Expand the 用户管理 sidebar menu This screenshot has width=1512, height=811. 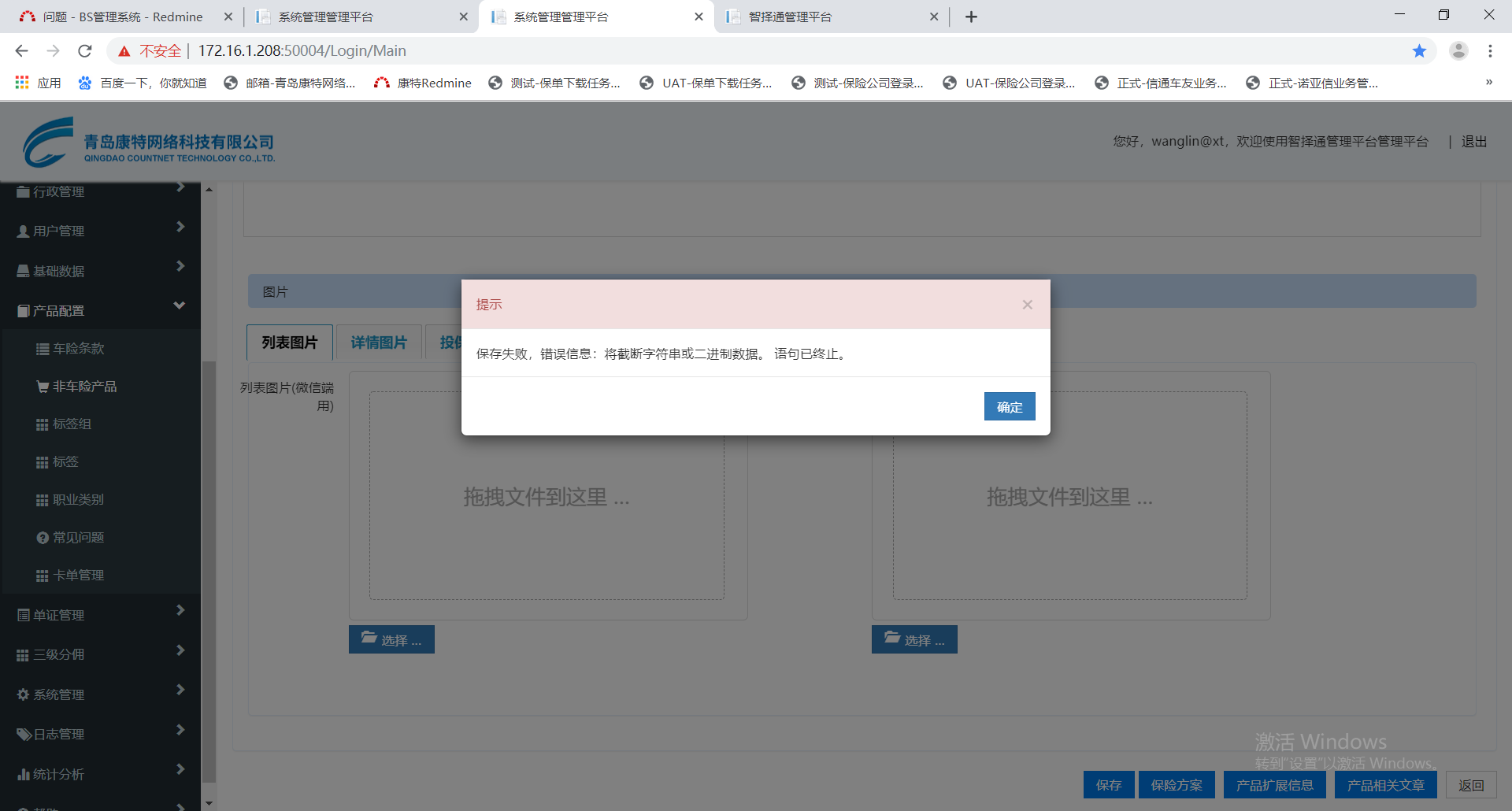100,231
